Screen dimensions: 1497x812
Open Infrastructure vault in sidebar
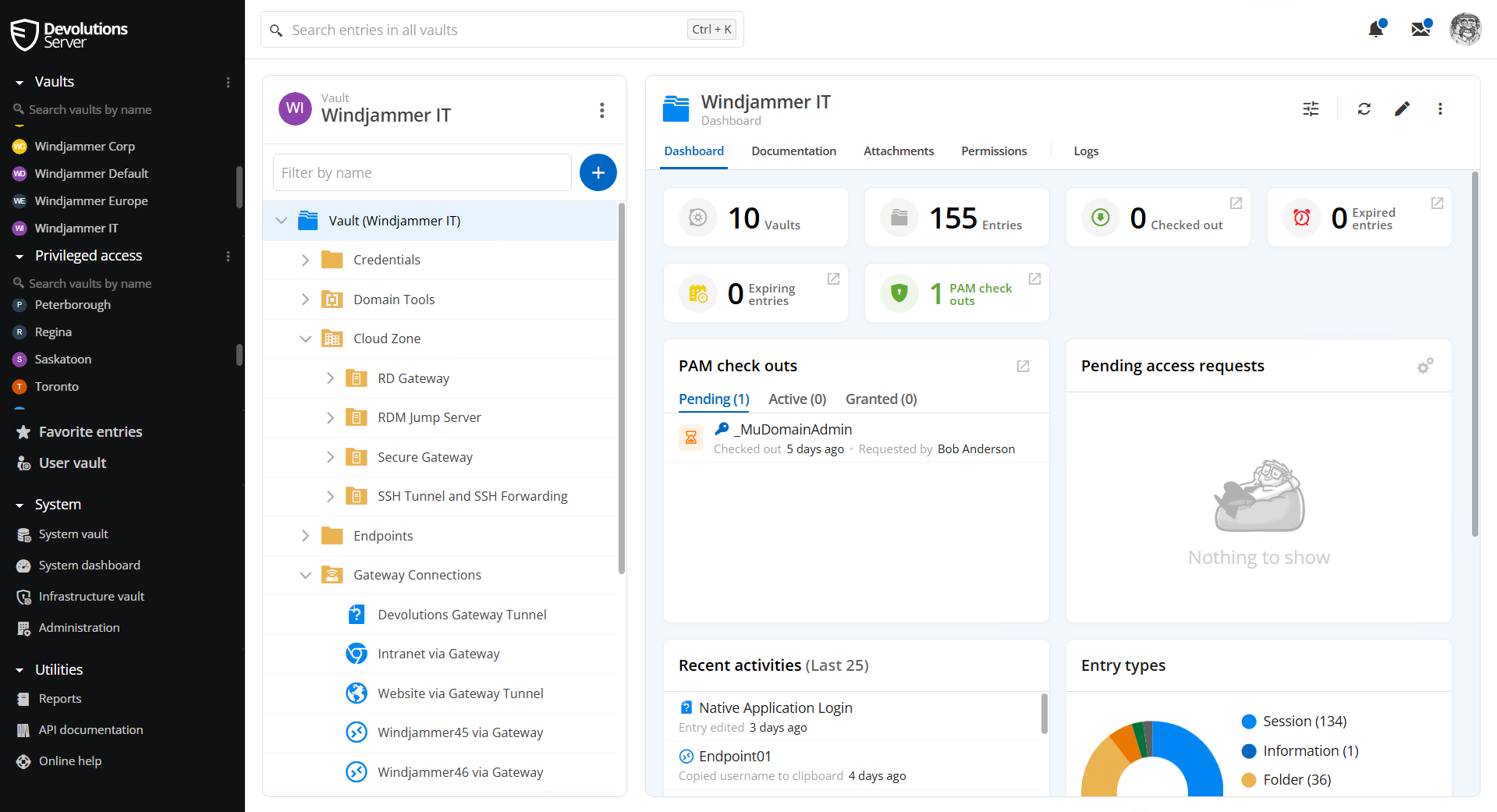click(x=91, y=597)
